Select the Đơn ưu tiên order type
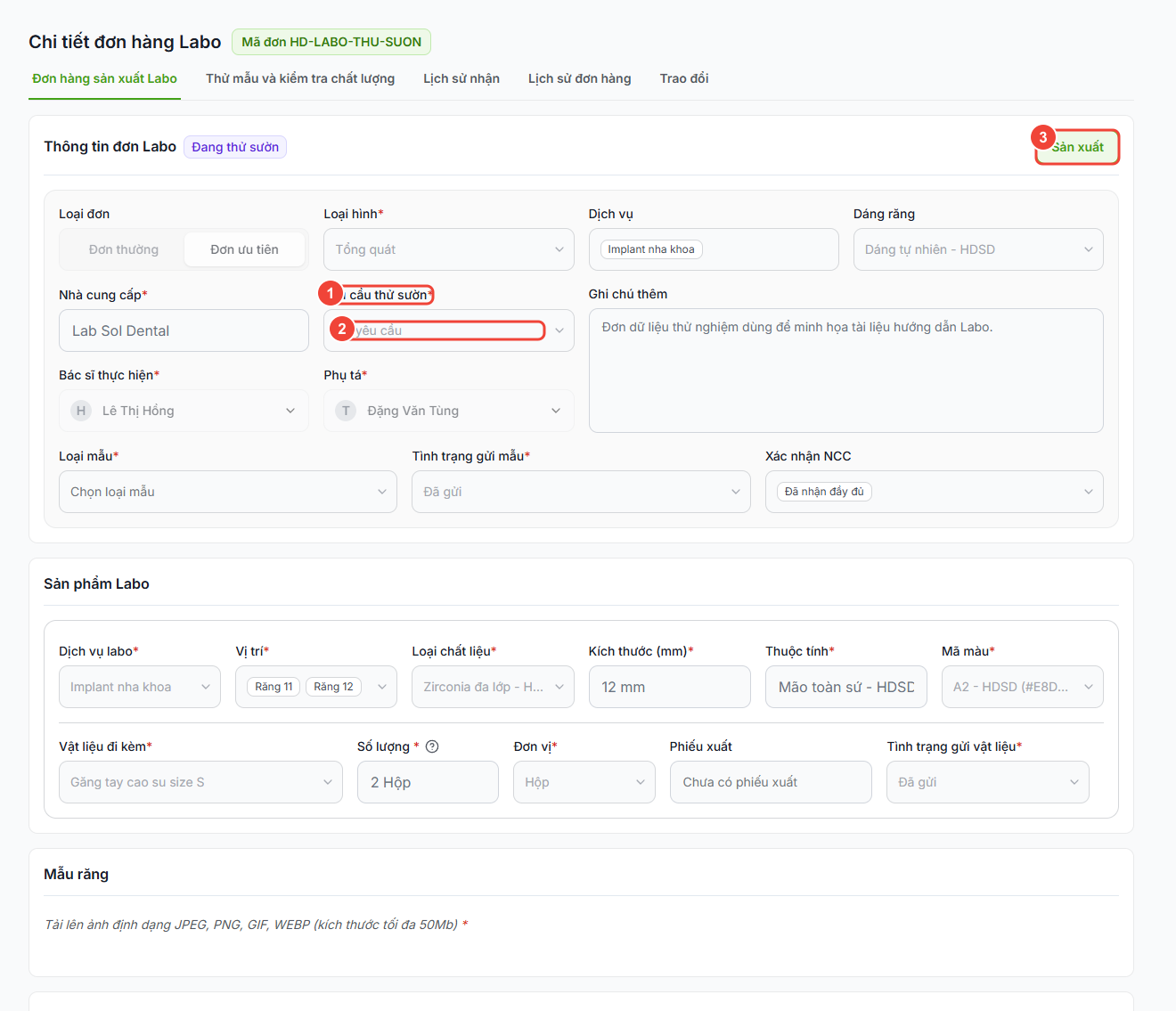 point(244,249)
